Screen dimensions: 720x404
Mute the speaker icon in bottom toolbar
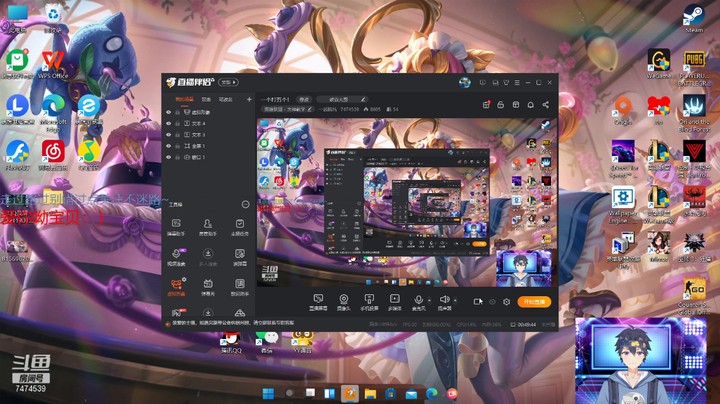pos(444,300)
